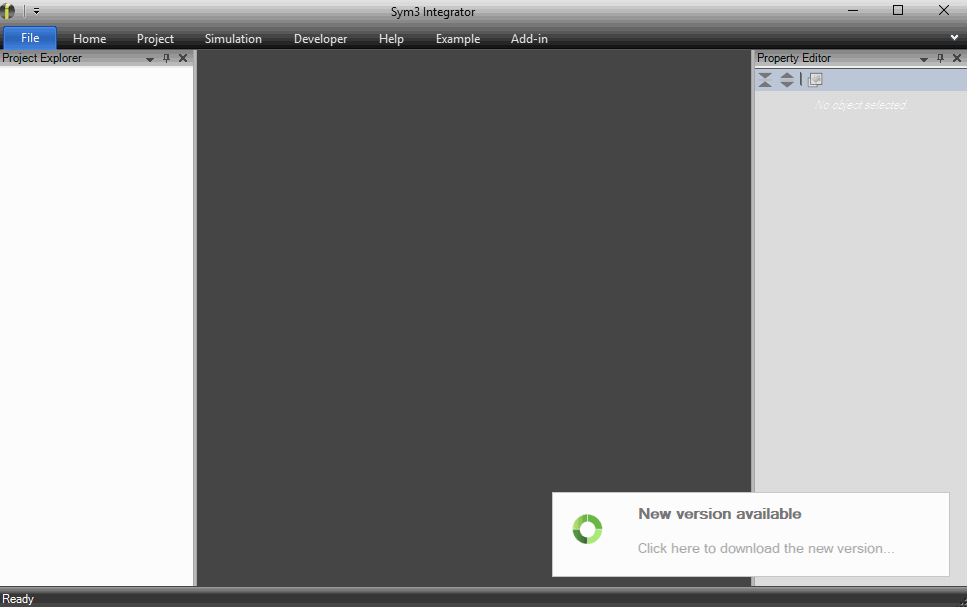Open Property Editor panel options dropdown
The height and width of the screenshot is (607, 967).
(x=924, y=59)
